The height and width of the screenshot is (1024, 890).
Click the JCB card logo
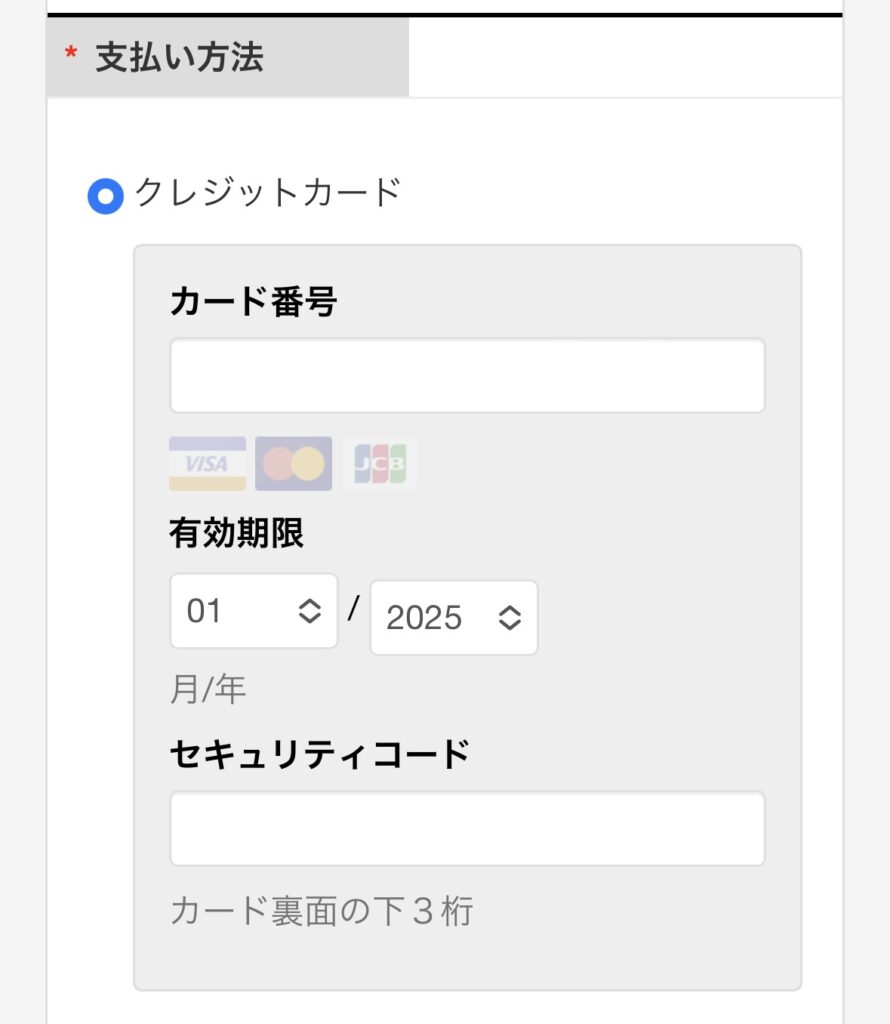tap(380, 463)
